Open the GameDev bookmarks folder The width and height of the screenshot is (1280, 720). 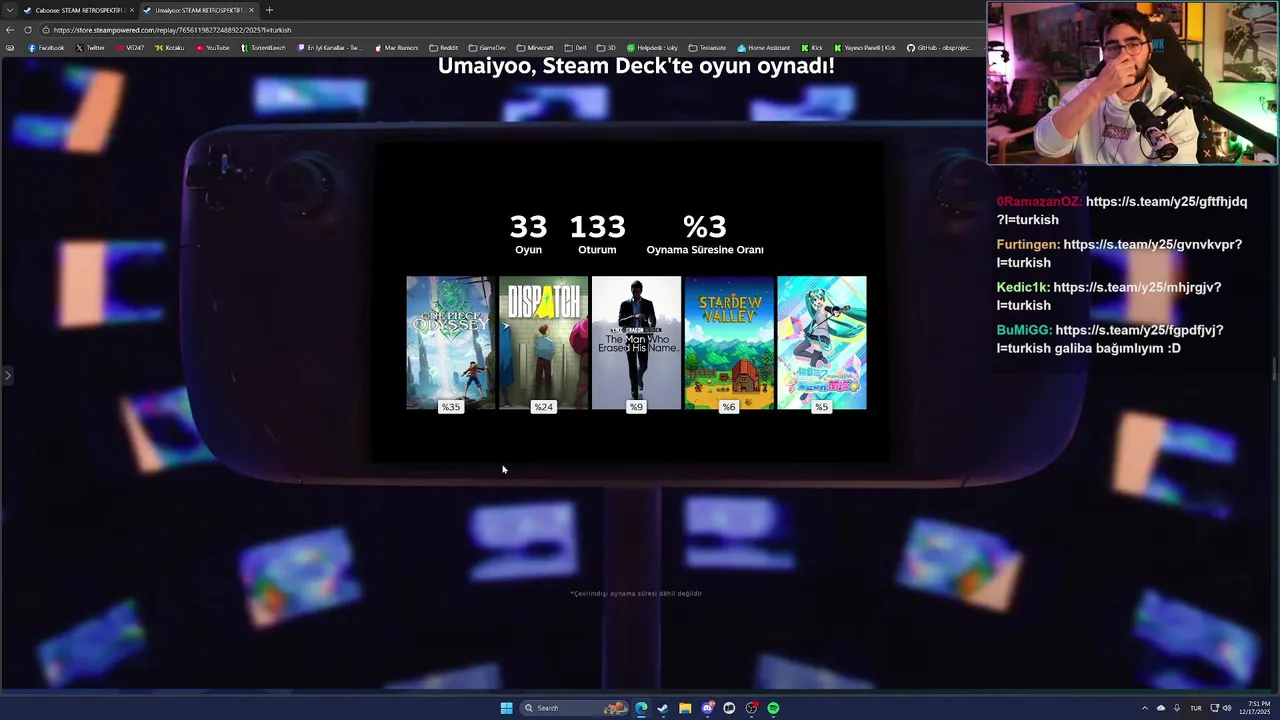[x=487, y=48]
